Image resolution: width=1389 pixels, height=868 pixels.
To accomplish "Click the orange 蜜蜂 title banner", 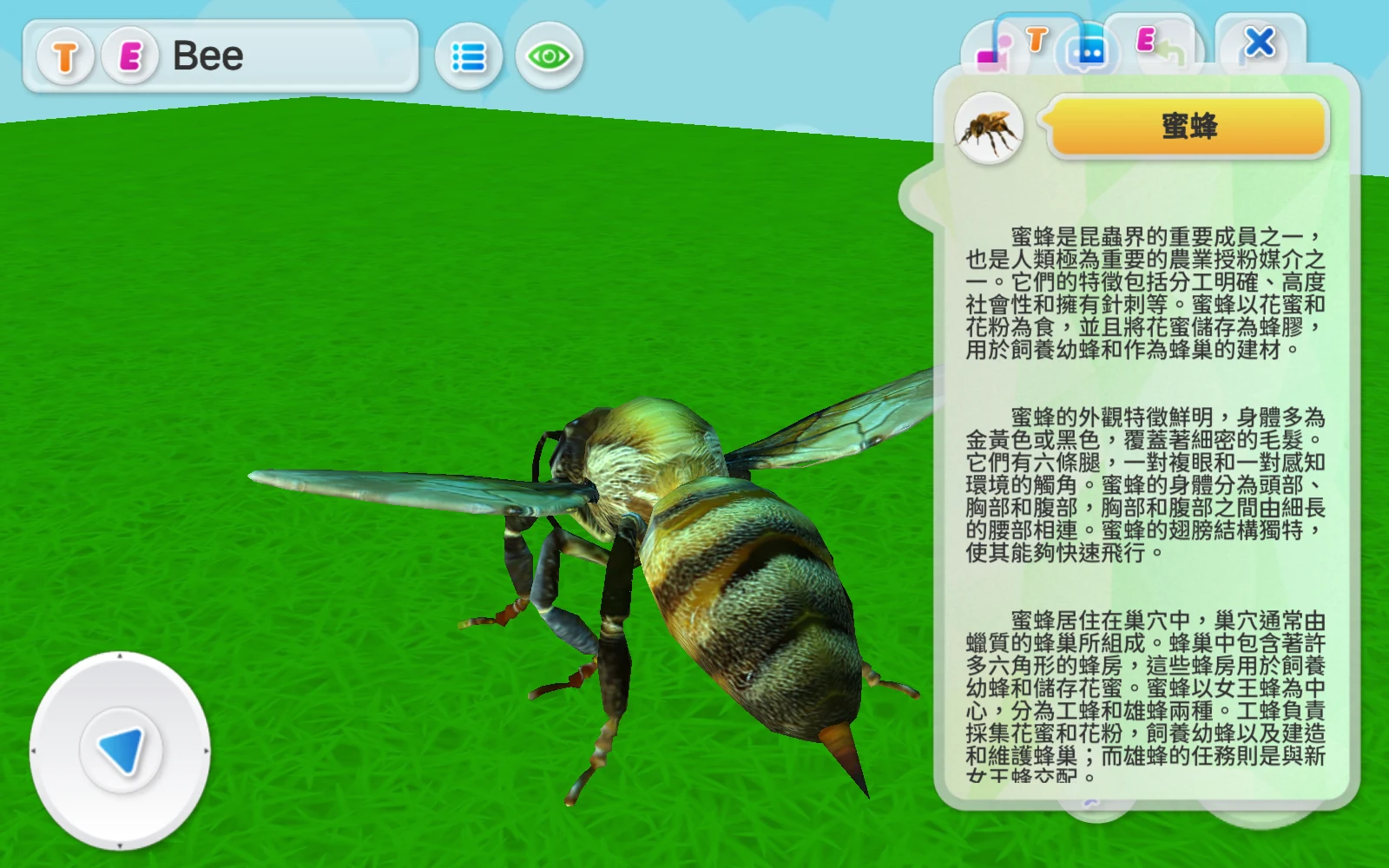I will point(1188,127).
